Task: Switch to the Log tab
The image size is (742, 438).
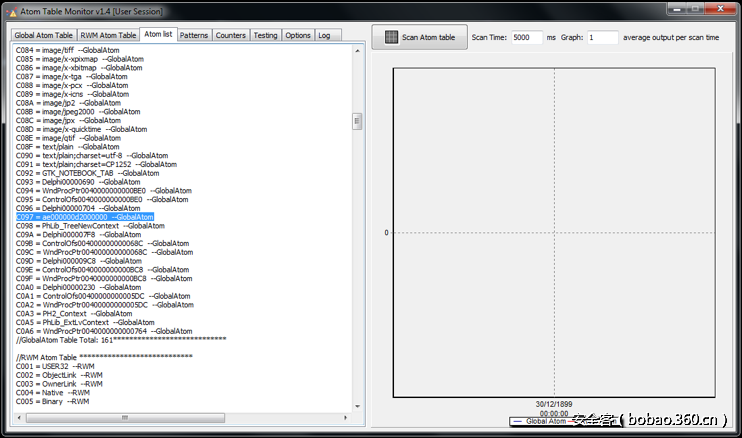Action: (324, 35)
